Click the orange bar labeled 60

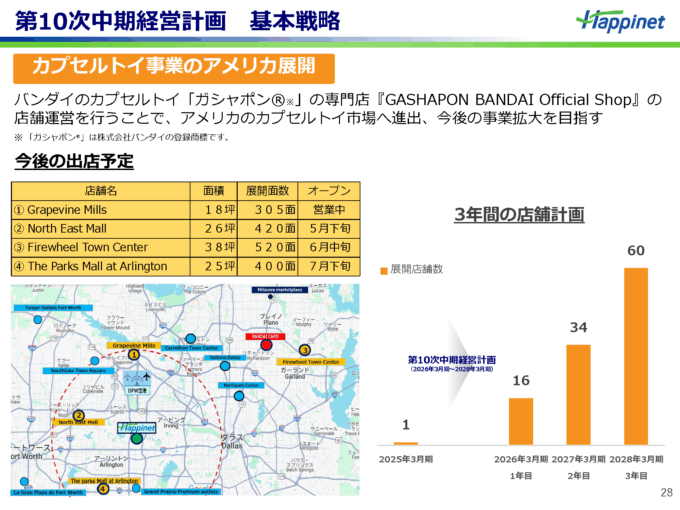tap(635, 355)
